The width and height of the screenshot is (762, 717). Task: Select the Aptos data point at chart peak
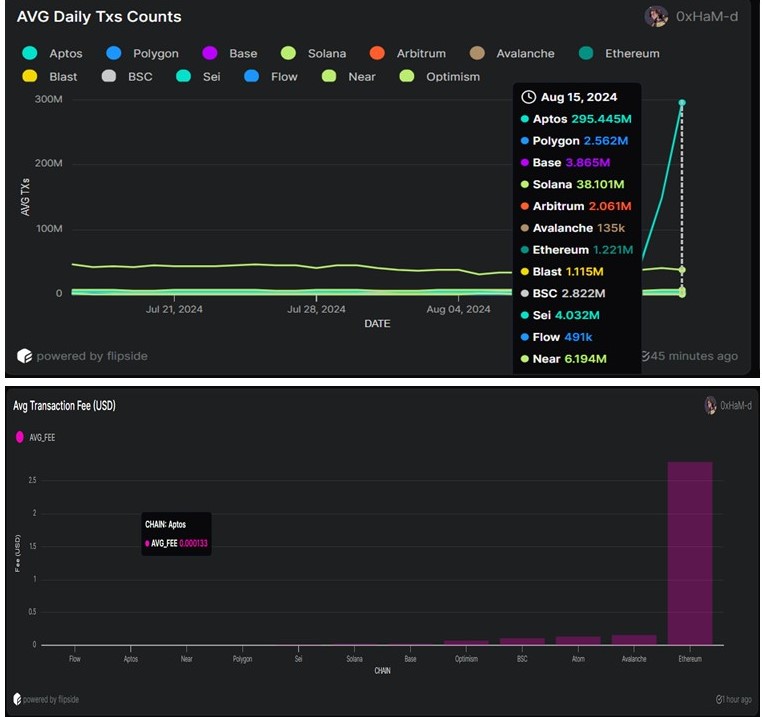[682, 103]
